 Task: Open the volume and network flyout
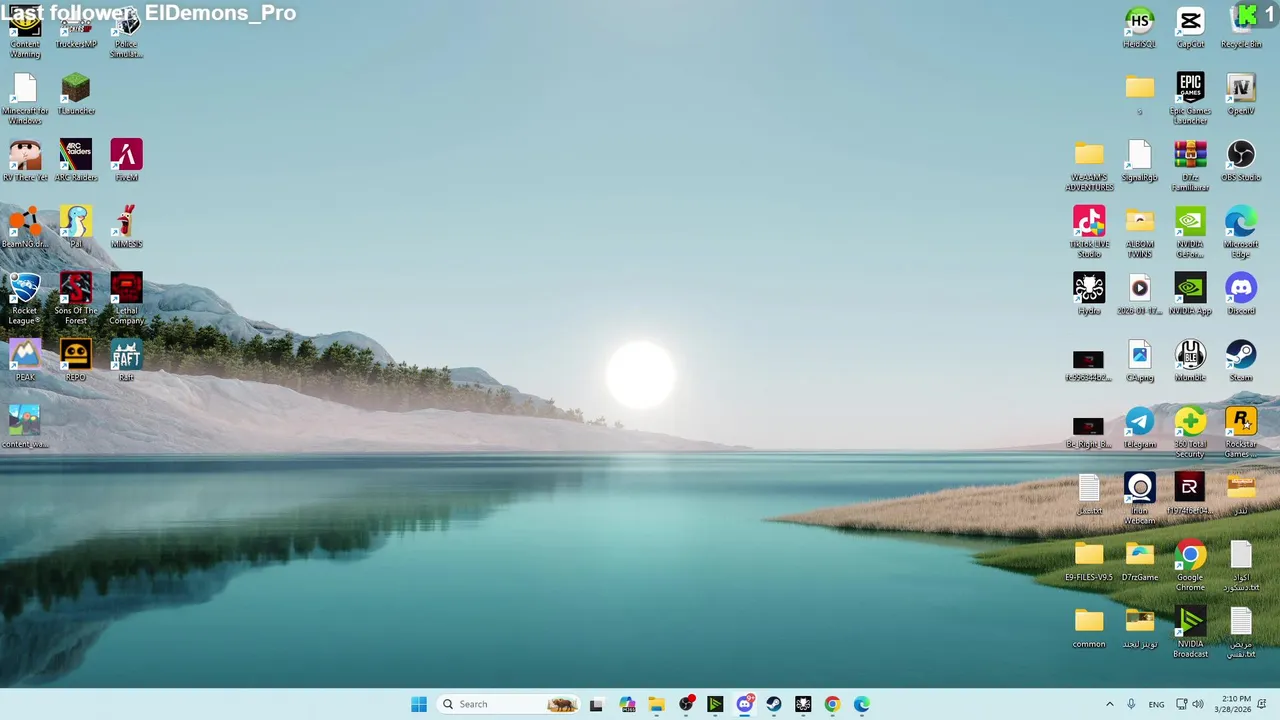1189,704
